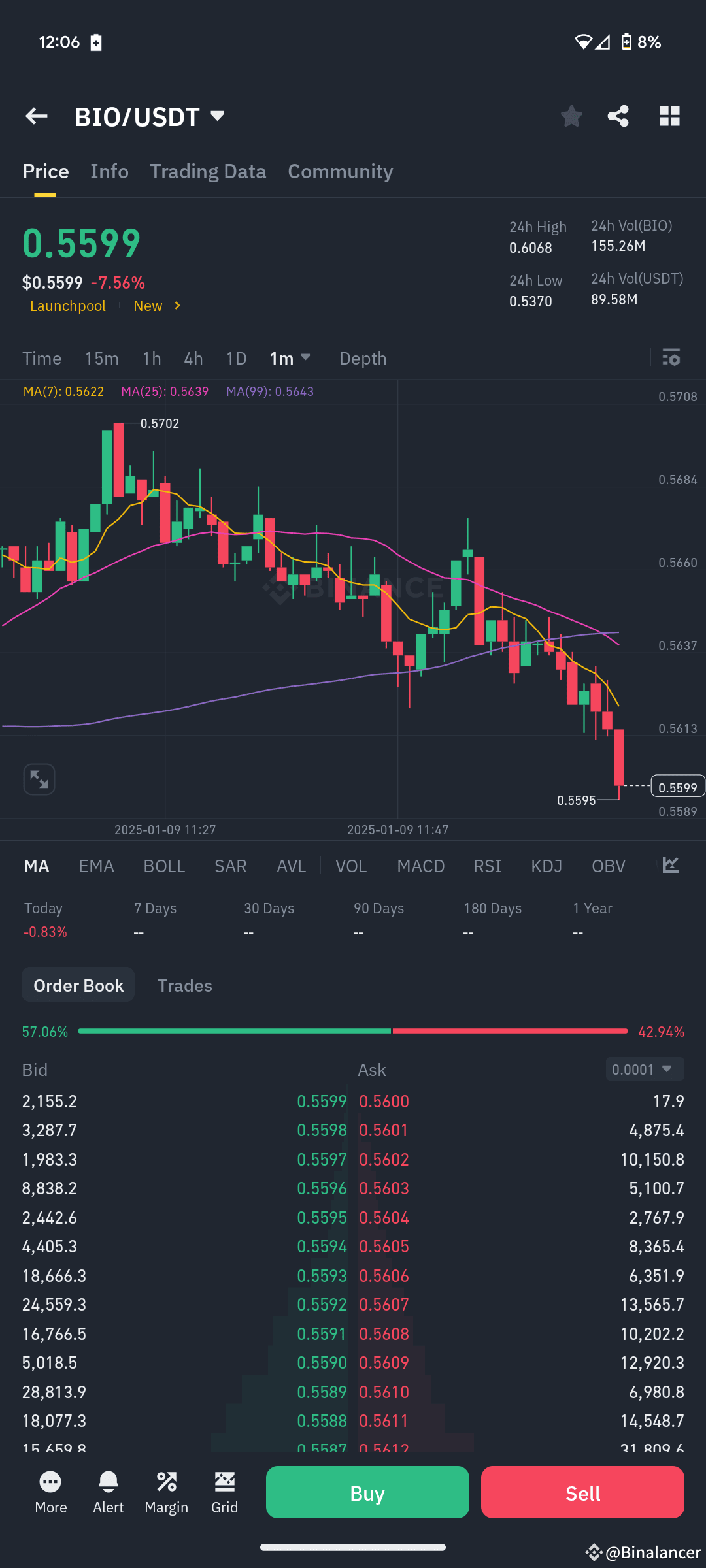Image resolution: width=706 pixels, height=1568 pixels.
Task: Open the grid layout icon in the header
Action: point(669,116)
